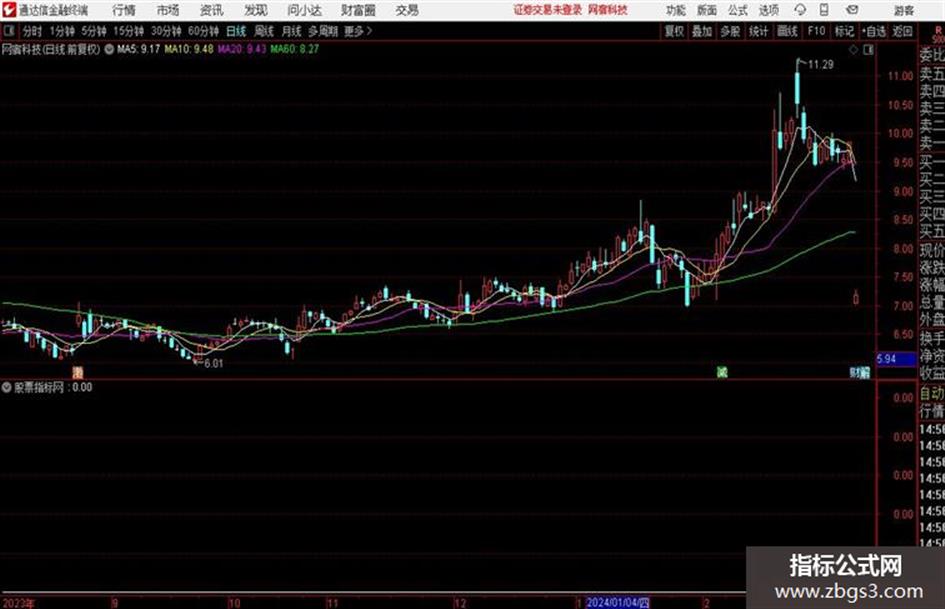Click the MA60: 8.27 value
The height and width of the screenshot is (609, 945).
(x=295, y=49)
